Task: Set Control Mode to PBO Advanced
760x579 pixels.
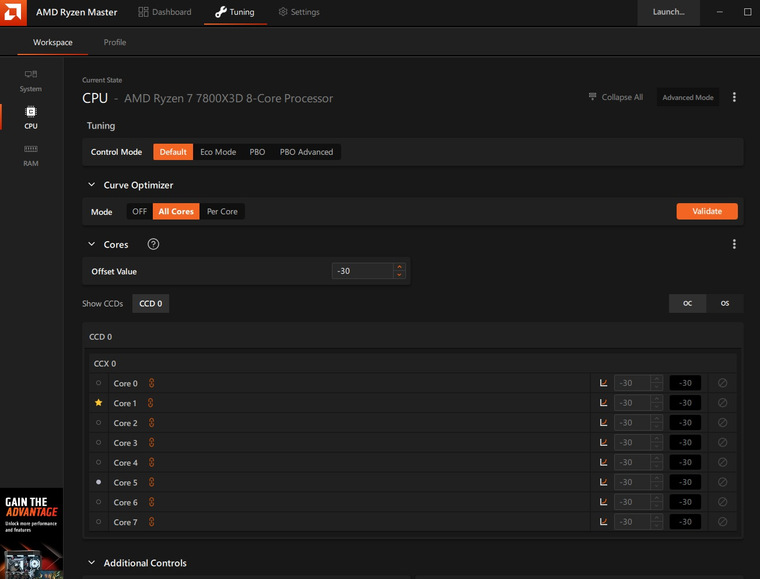Action: click(x=306, y=152)
